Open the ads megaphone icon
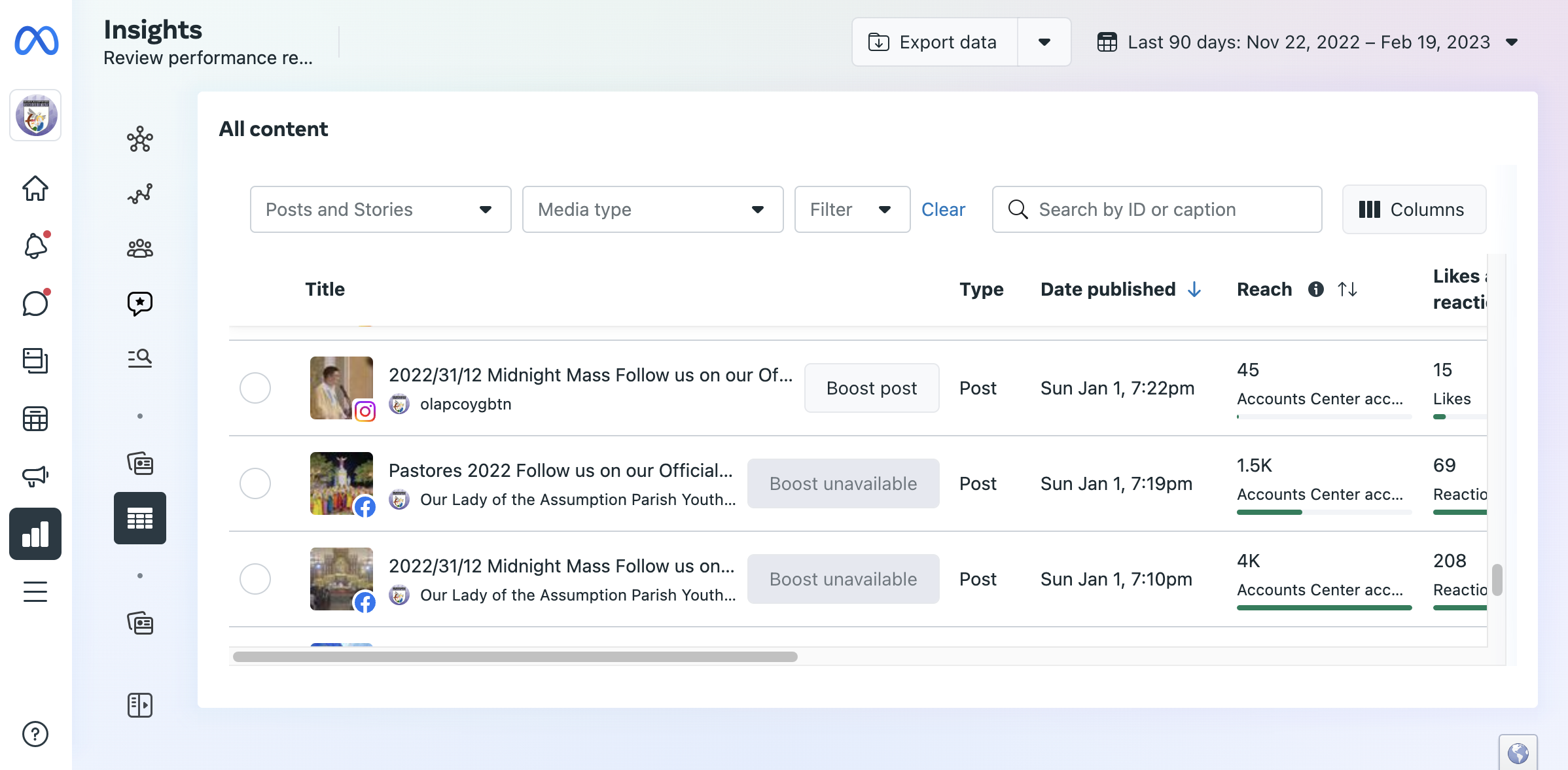The width and height of the screenshot is (1568, 770). (35, 476)
